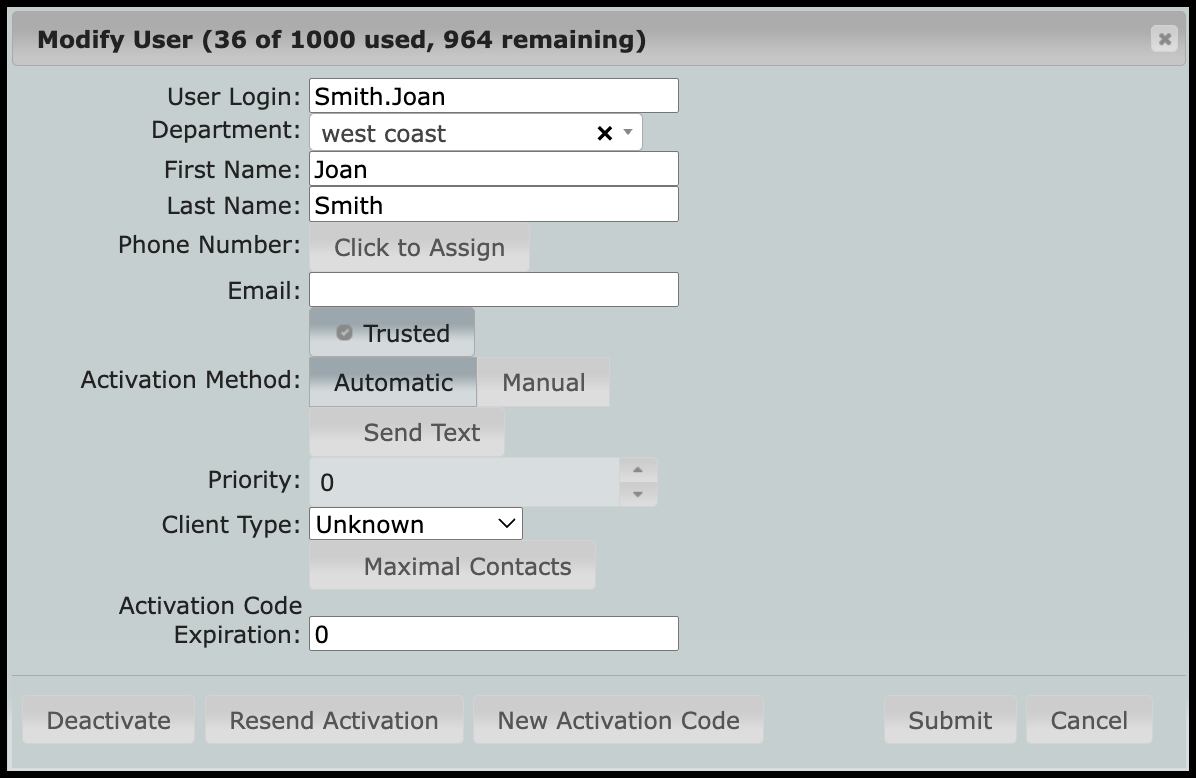Image resolution: width=1196 pixels, height=778 pixels.
Task: Select Automatic activation method
Action: pos(393,382)
